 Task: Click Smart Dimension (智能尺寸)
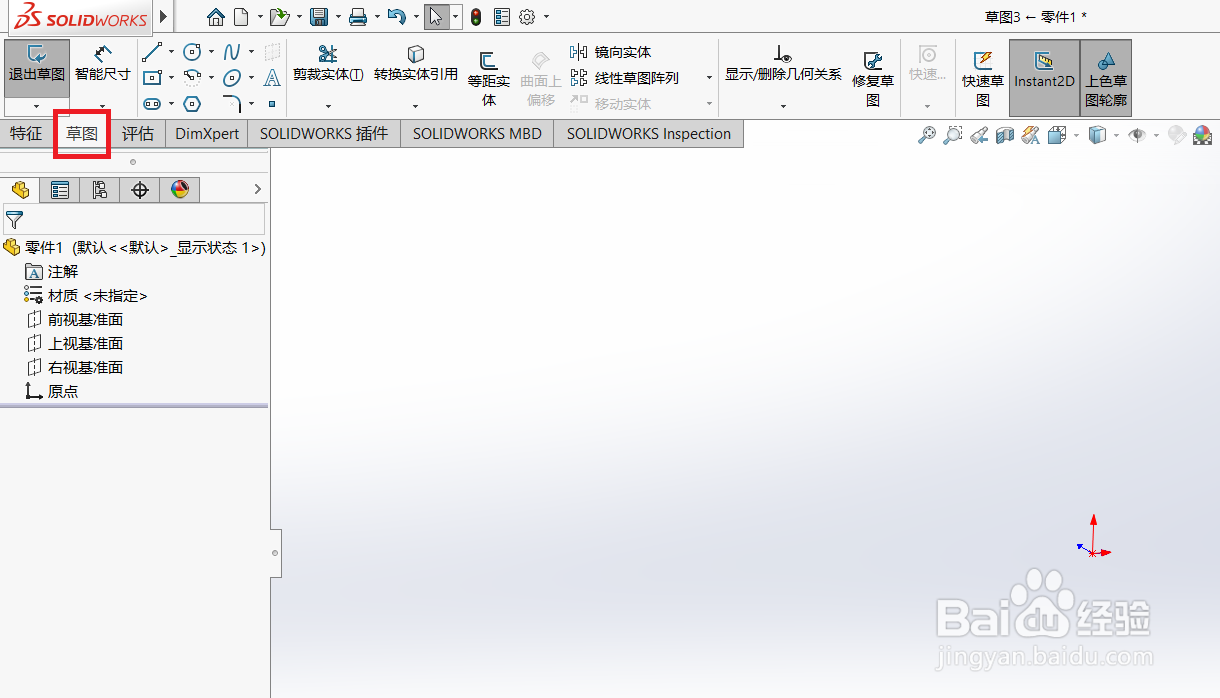[x=102, y=65]
